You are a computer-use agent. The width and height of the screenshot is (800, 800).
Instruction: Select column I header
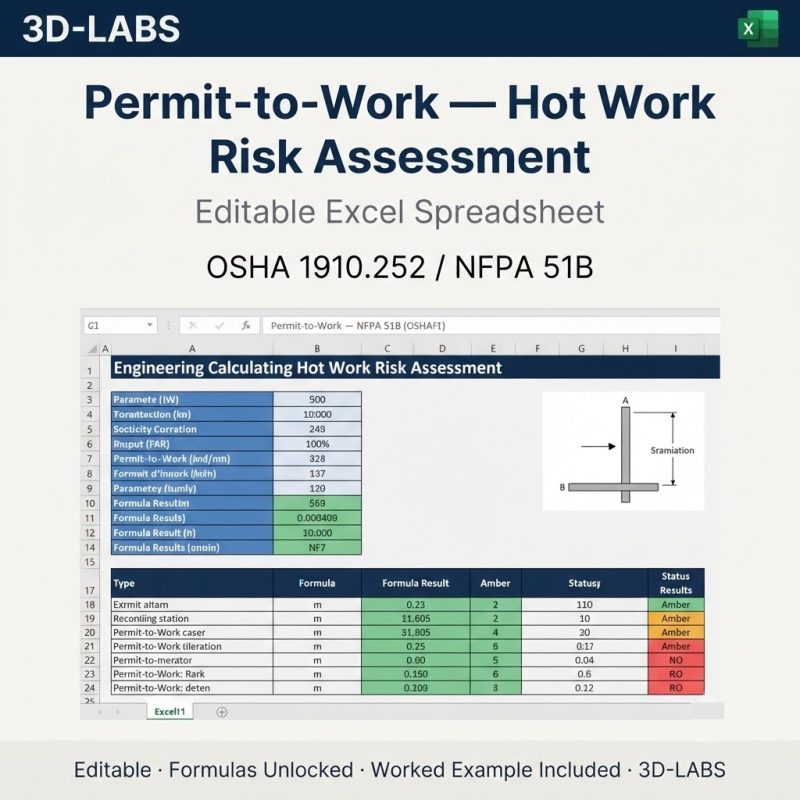coord(676,349)
